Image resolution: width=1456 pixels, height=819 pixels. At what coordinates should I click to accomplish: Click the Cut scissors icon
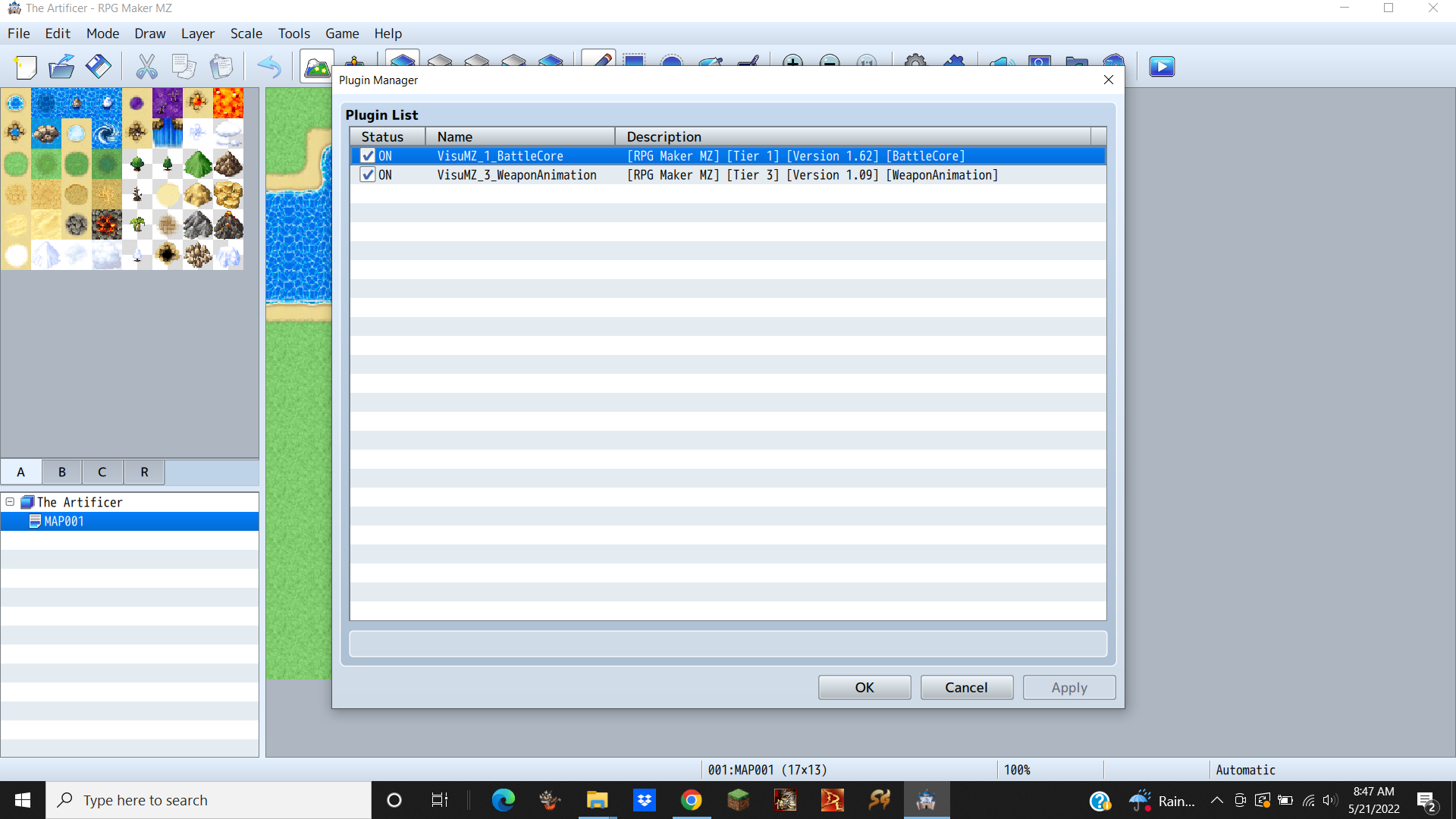pyautogui.click(x=146, y=67)
